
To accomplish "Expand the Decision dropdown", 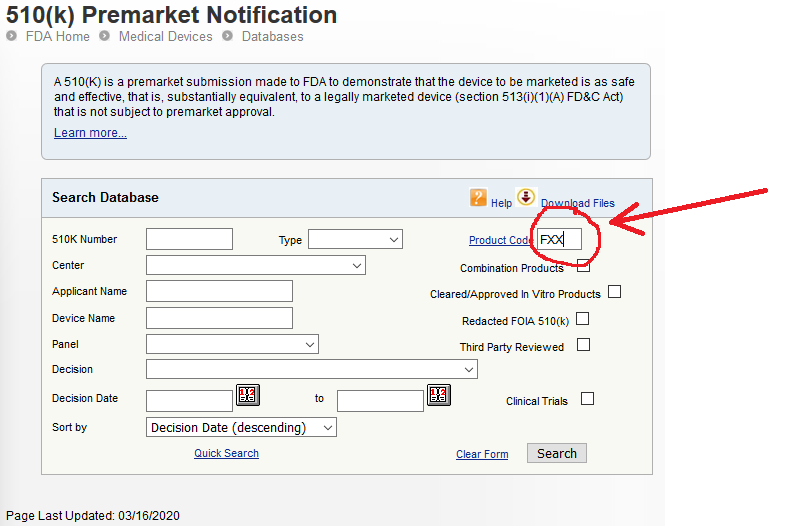I will (312, 369).
